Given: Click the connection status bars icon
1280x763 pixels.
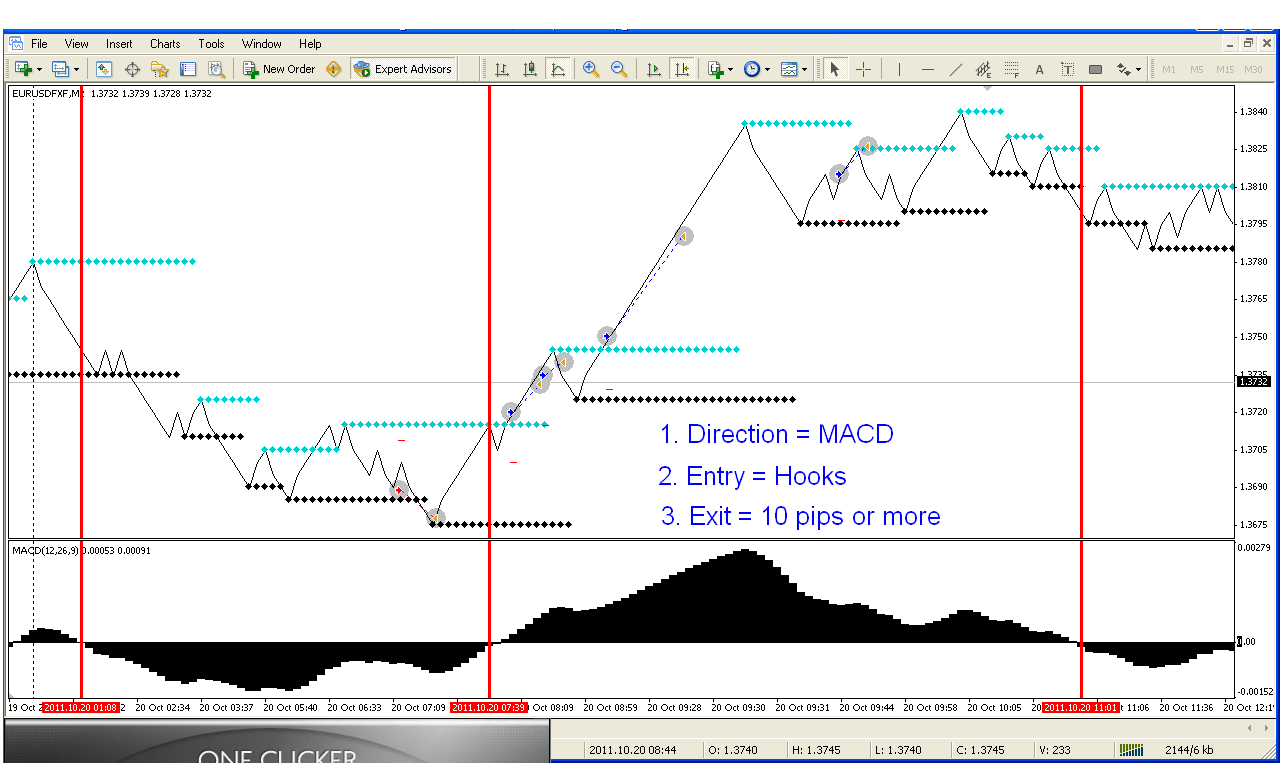Looking at the screenshot, I should [1131, 749].
